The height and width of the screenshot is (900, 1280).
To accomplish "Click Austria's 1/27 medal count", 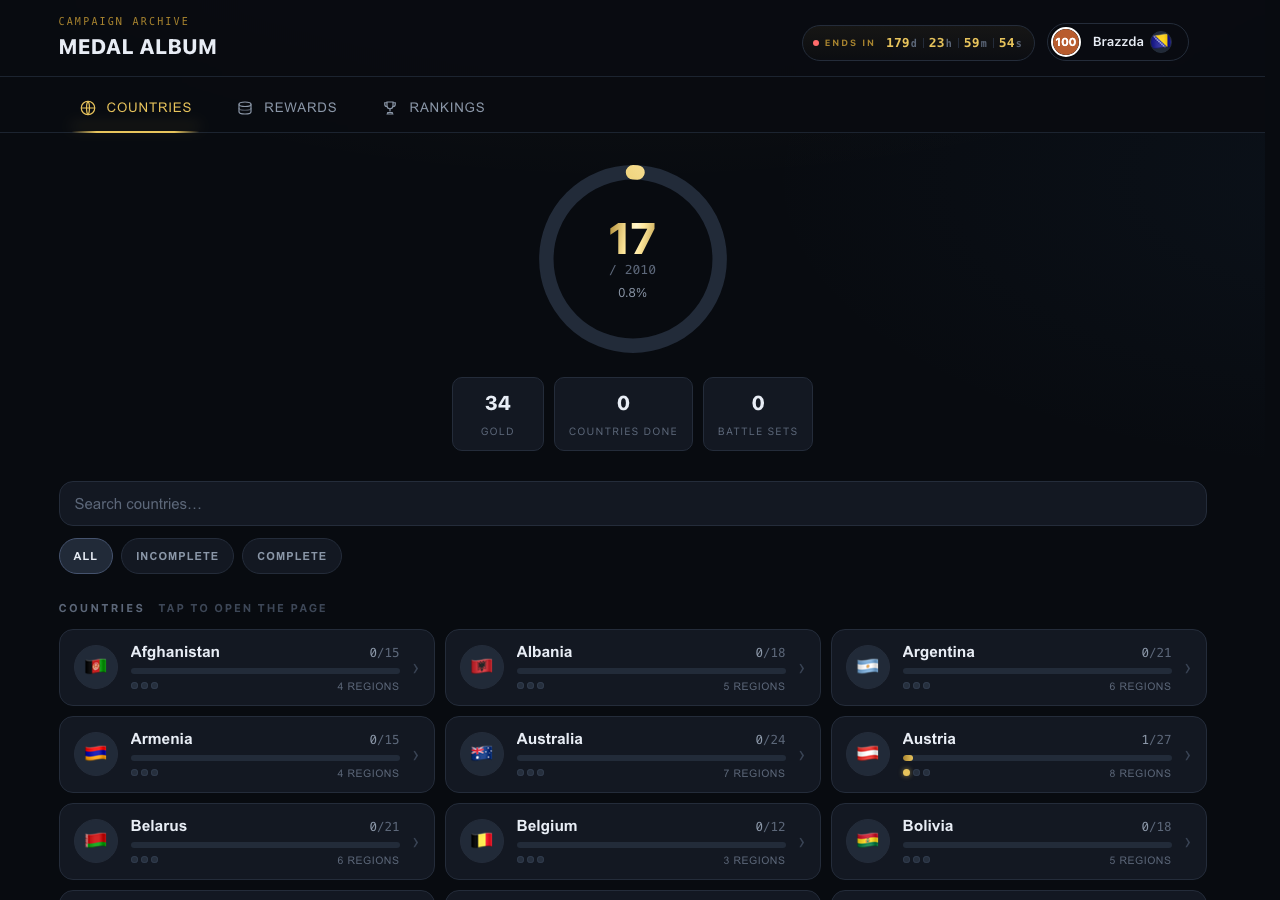I will pos(1156,740).
